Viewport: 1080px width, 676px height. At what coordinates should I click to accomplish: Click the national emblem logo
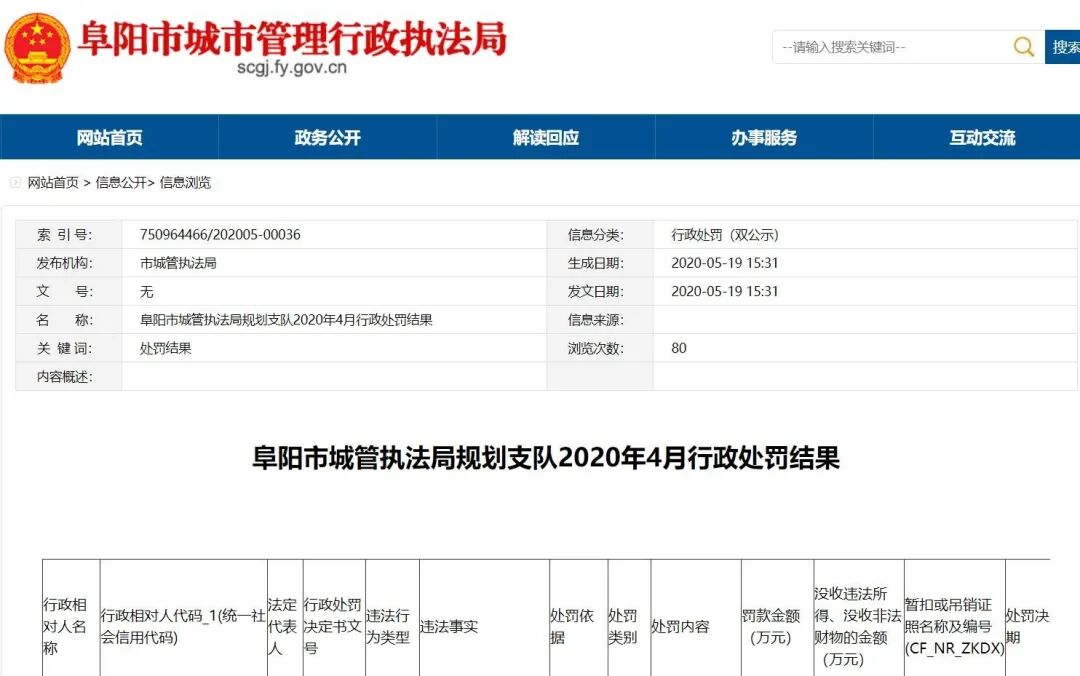(37, 48)
